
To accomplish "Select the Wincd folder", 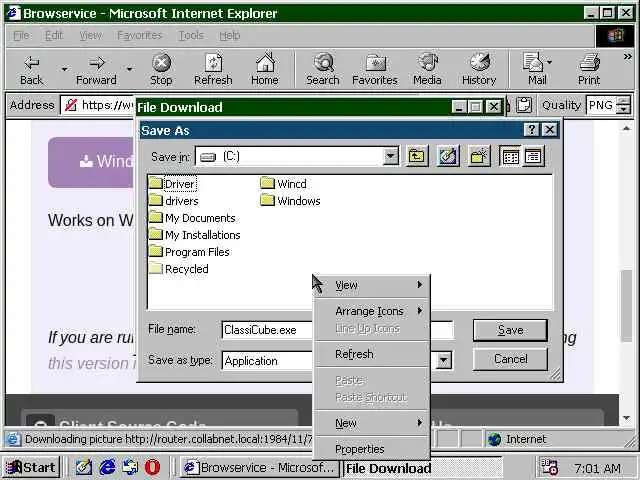I will tap(283, 184).
